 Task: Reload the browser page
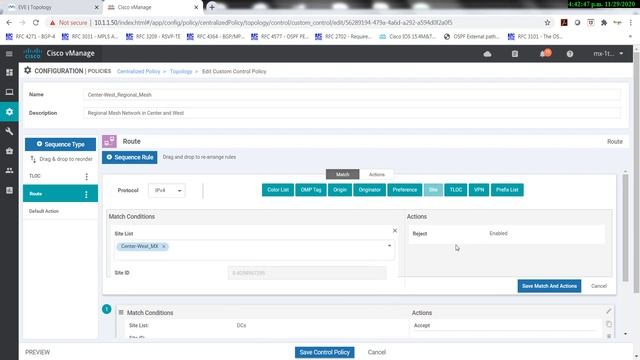(x=36, y=22)
